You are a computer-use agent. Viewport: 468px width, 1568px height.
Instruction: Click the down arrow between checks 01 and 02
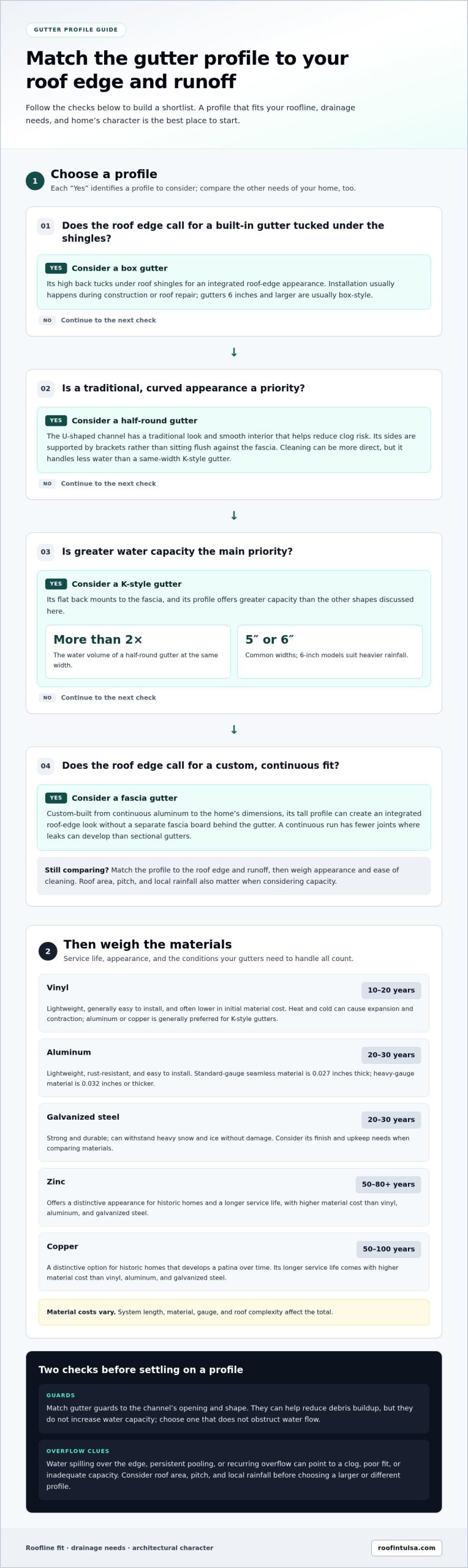coord(234,352)
